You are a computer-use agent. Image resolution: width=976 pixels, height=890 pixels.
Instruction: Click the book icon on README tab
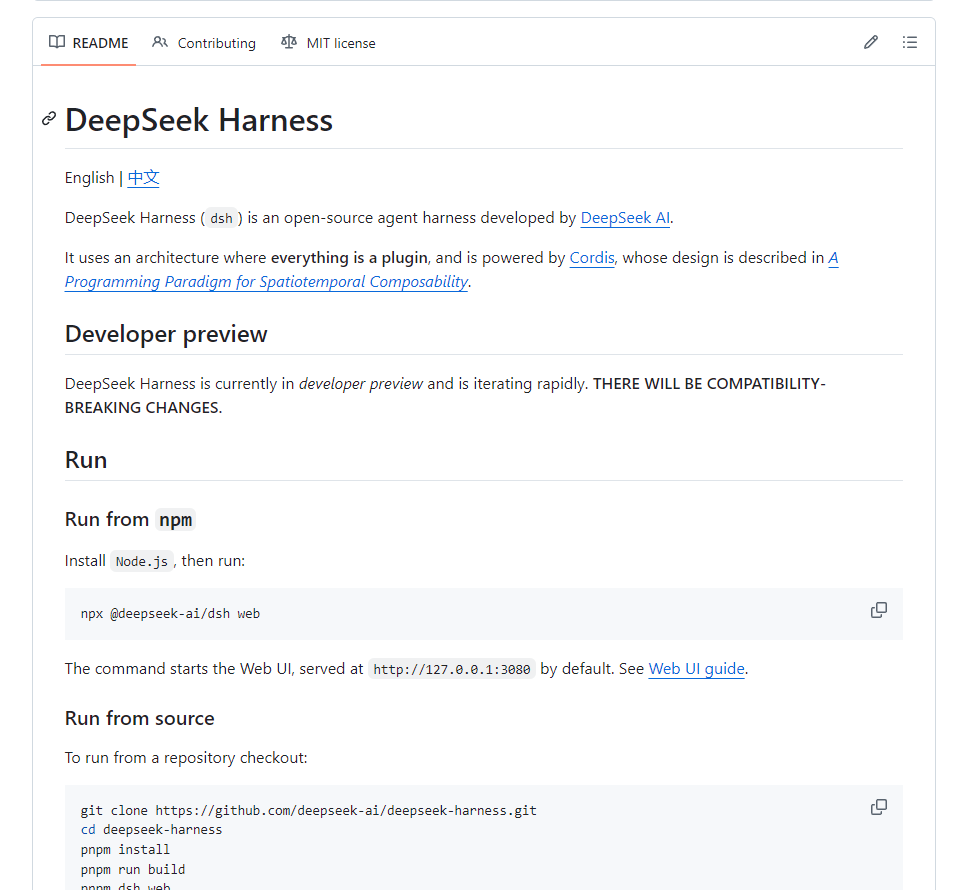click(x=57, y=42)
